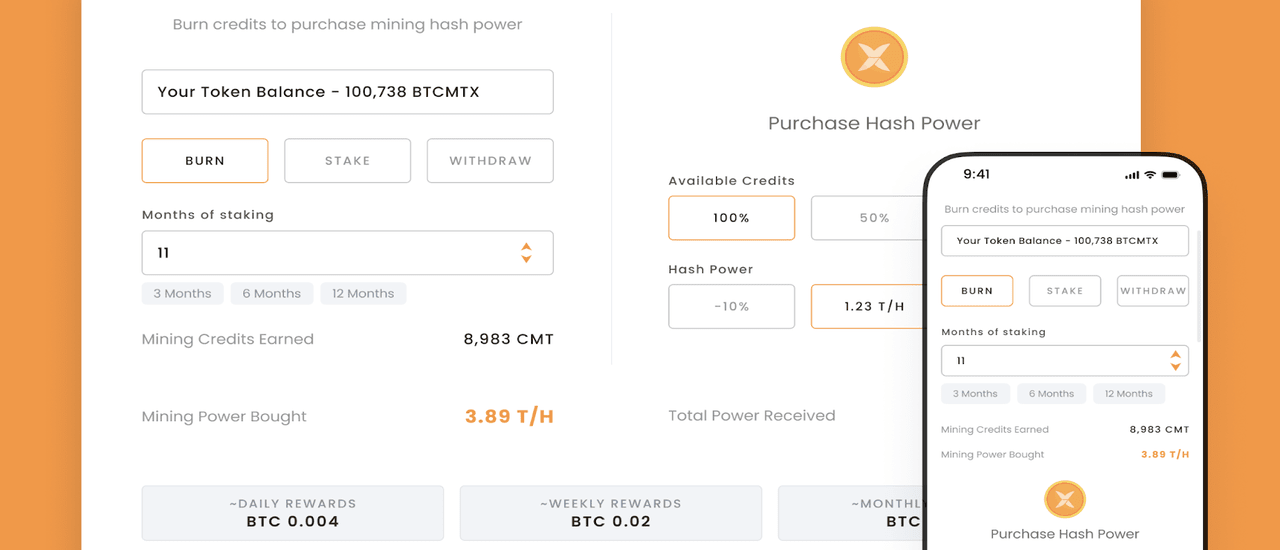Click the desktop 6 Months preset chip
1280x550 pixels.
click(x=272, y=294)
